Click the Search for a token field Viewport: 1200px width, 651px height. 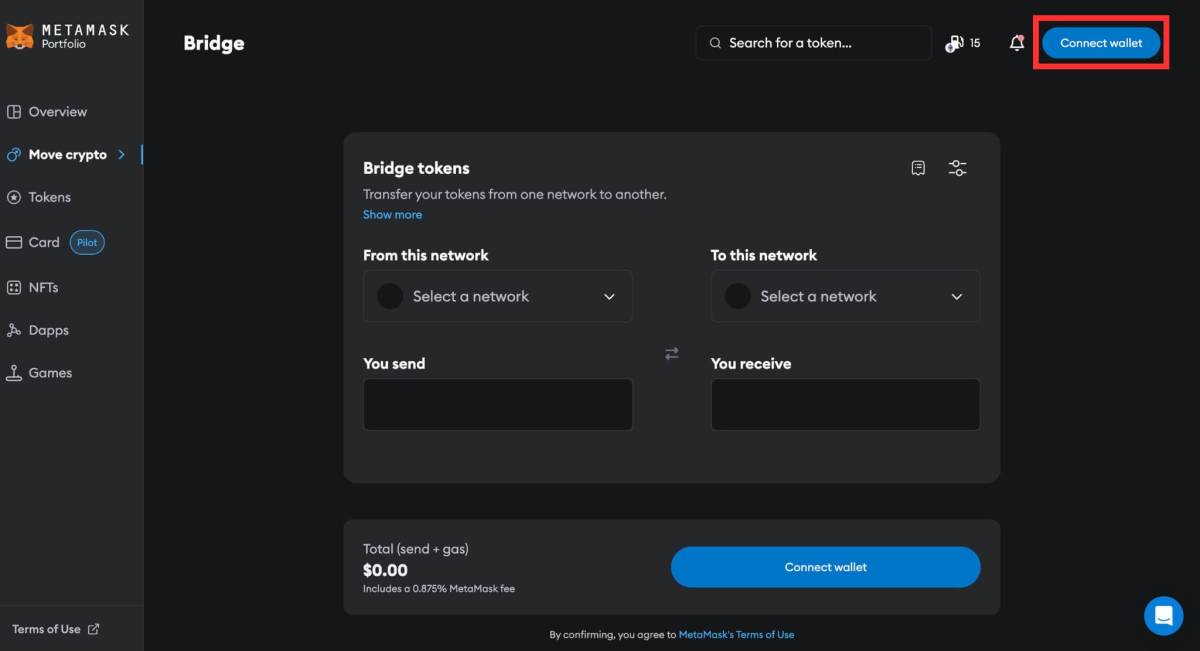[x=813, y=43]
